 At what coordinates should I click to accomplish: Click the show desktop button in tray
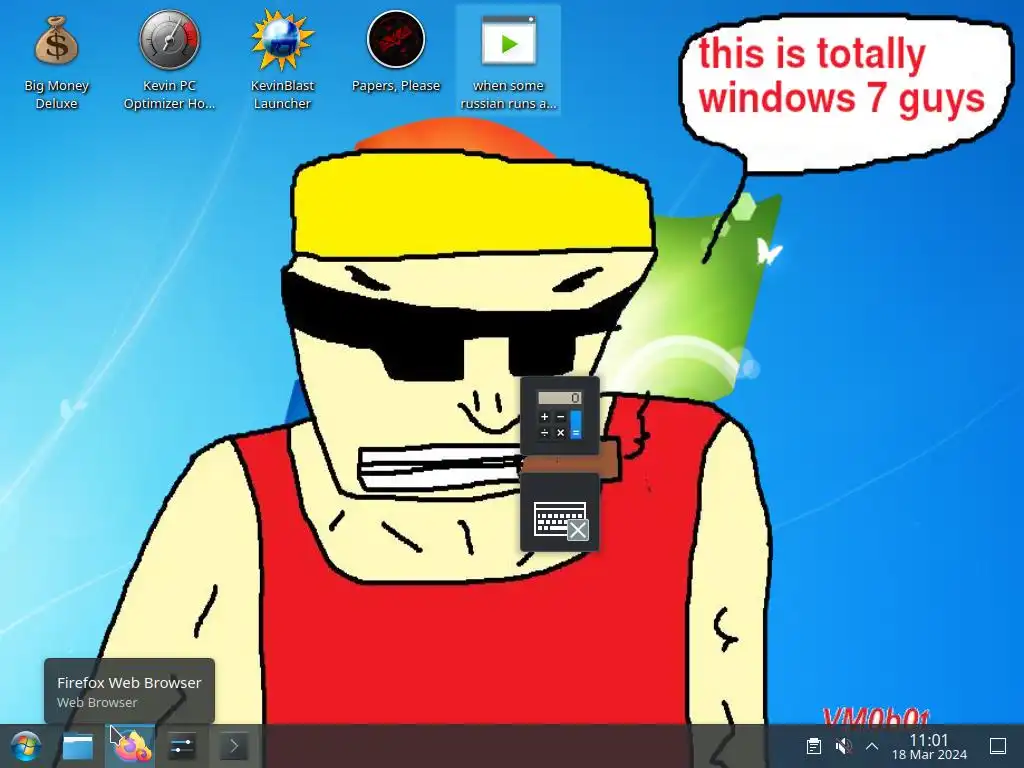pos(998,746)
